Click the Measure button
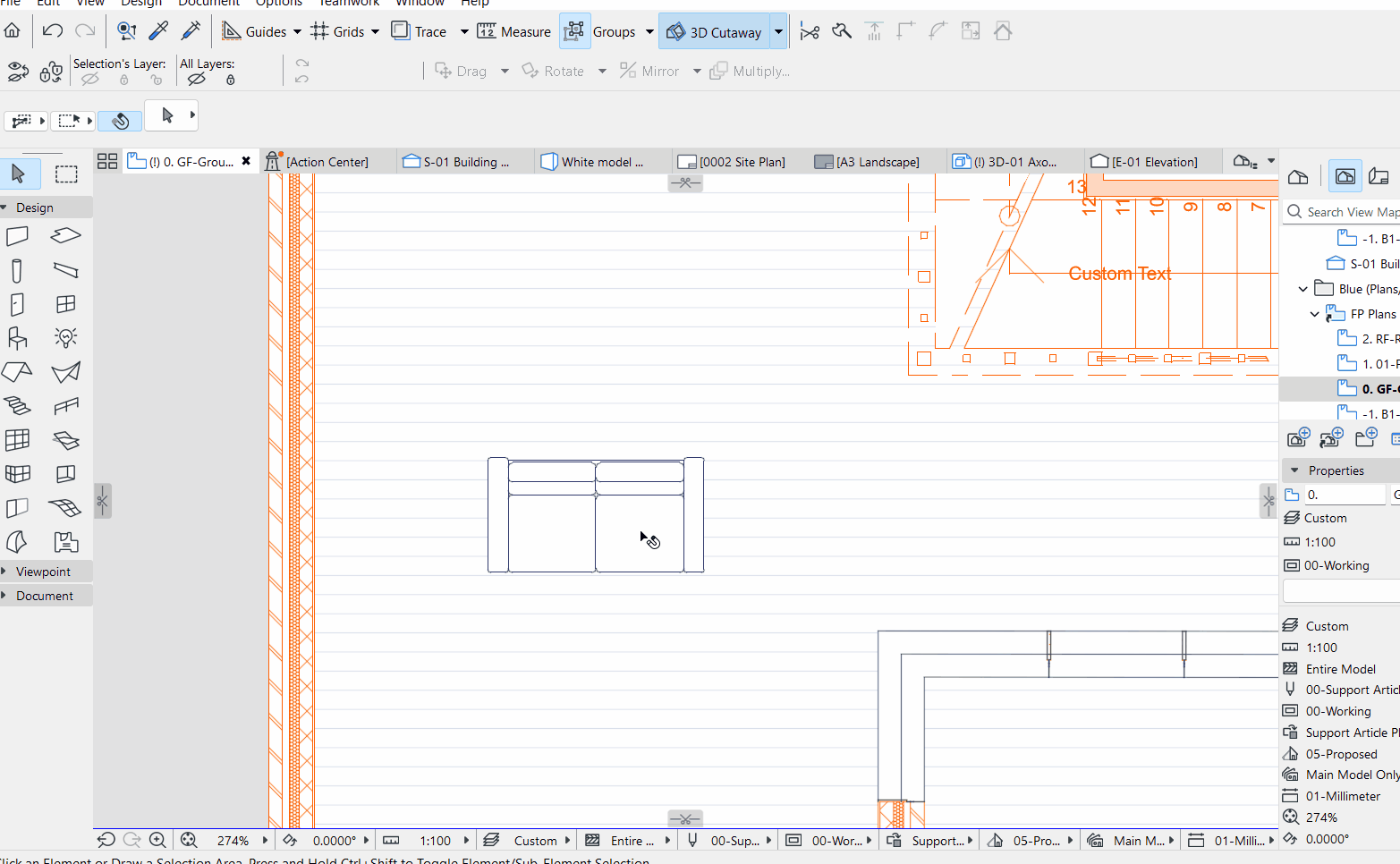This screenshot has height=864, width=1400. 513,32
